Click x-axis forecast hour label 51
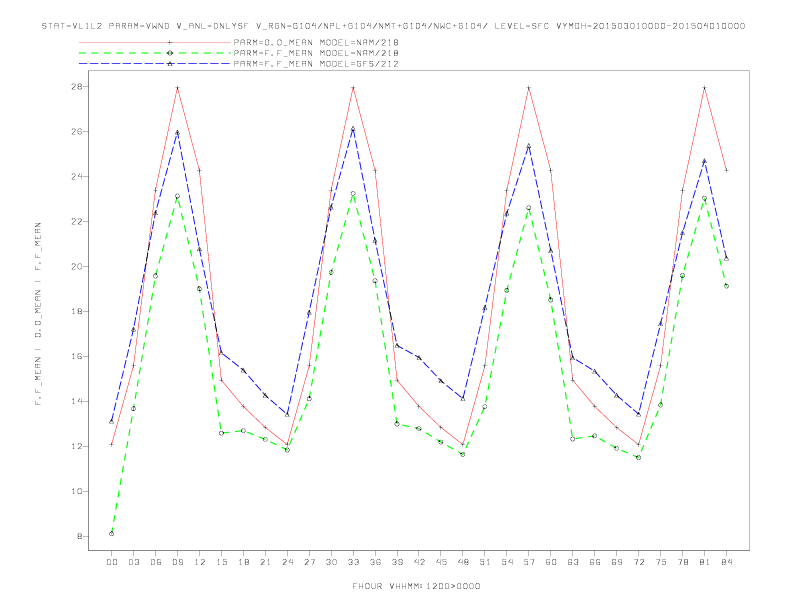The width and height of the screenshot is (792, 612). [485, 562]
